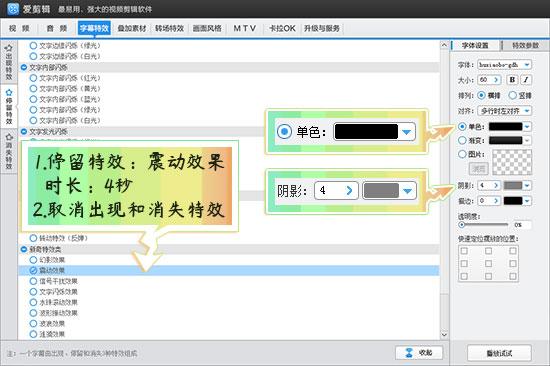Click the 播放试试 preview button
The image size is (550, 366).
pyautogui.click(x=499, y=353)
